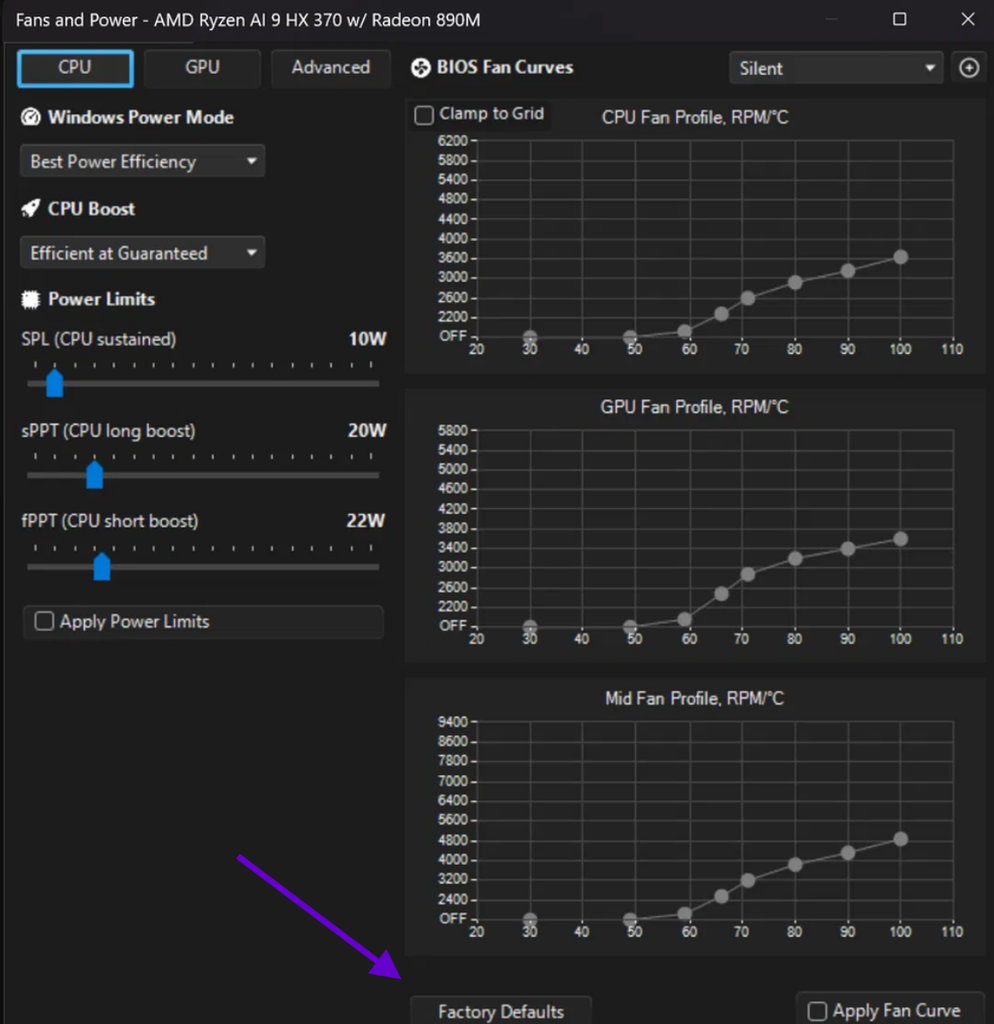Viewport: 994px width, 1024px height.
Task: Select CPU fan curve point at 80°C
Action: [x=795, y=283]
